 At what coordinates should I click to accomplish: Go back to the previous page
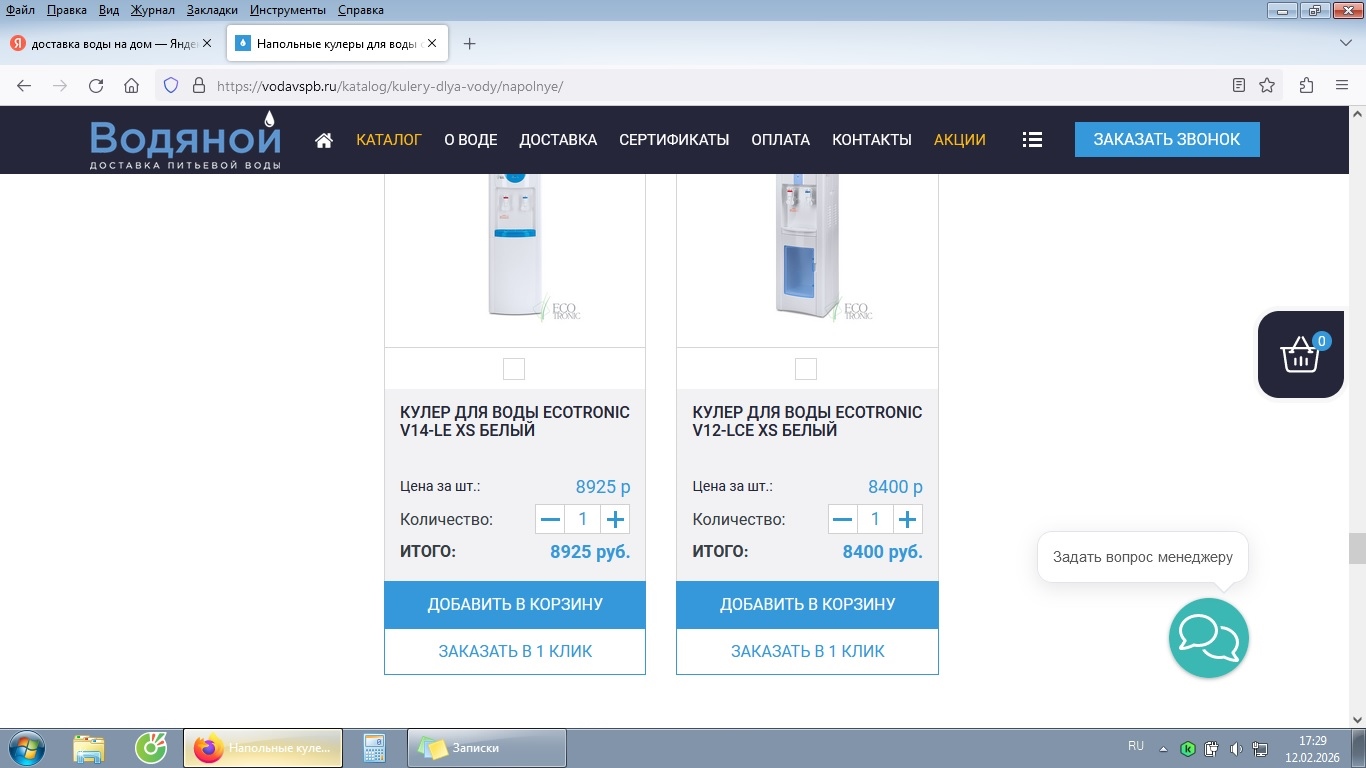point(24,86)
